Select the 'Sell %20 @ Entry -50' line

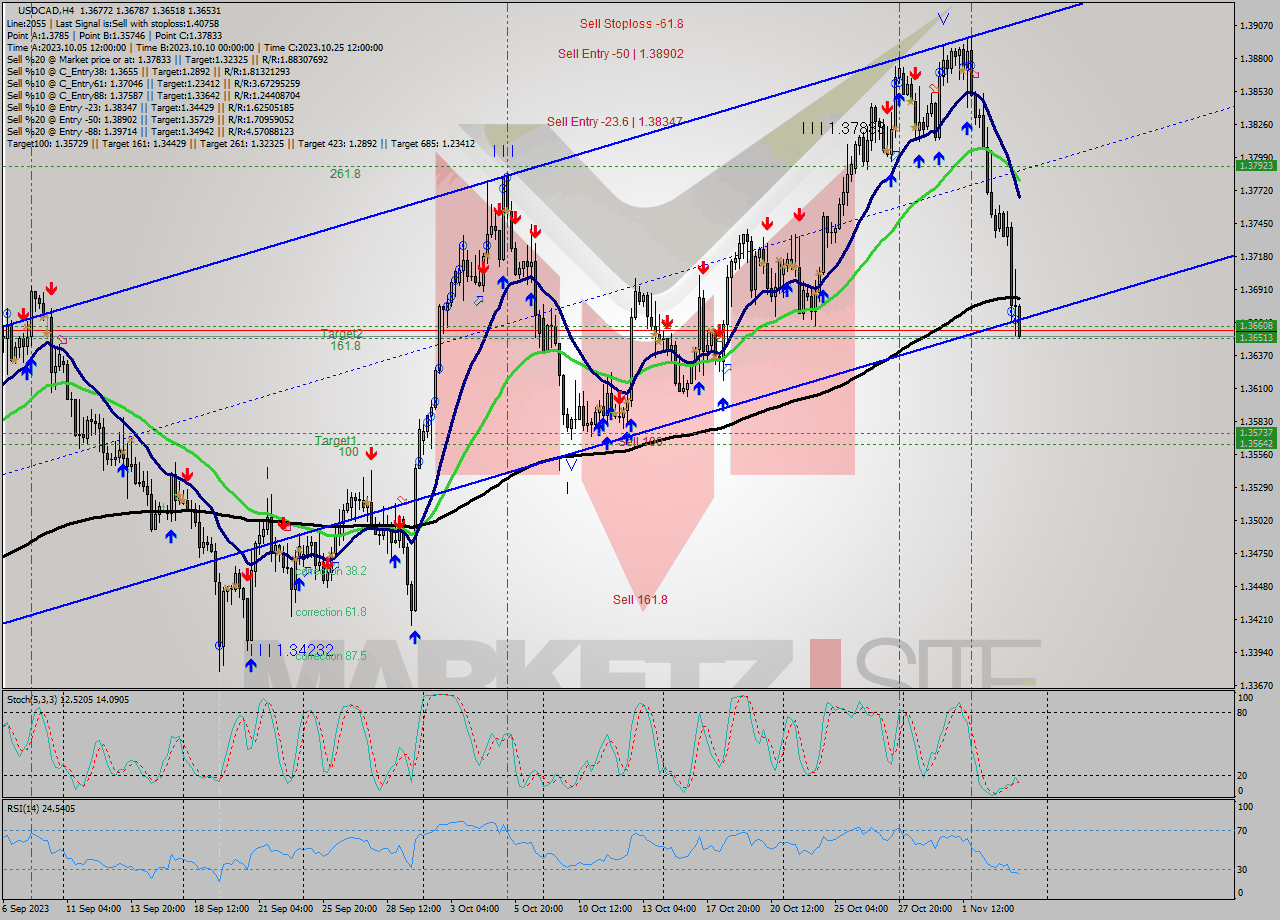pos(150,119)
